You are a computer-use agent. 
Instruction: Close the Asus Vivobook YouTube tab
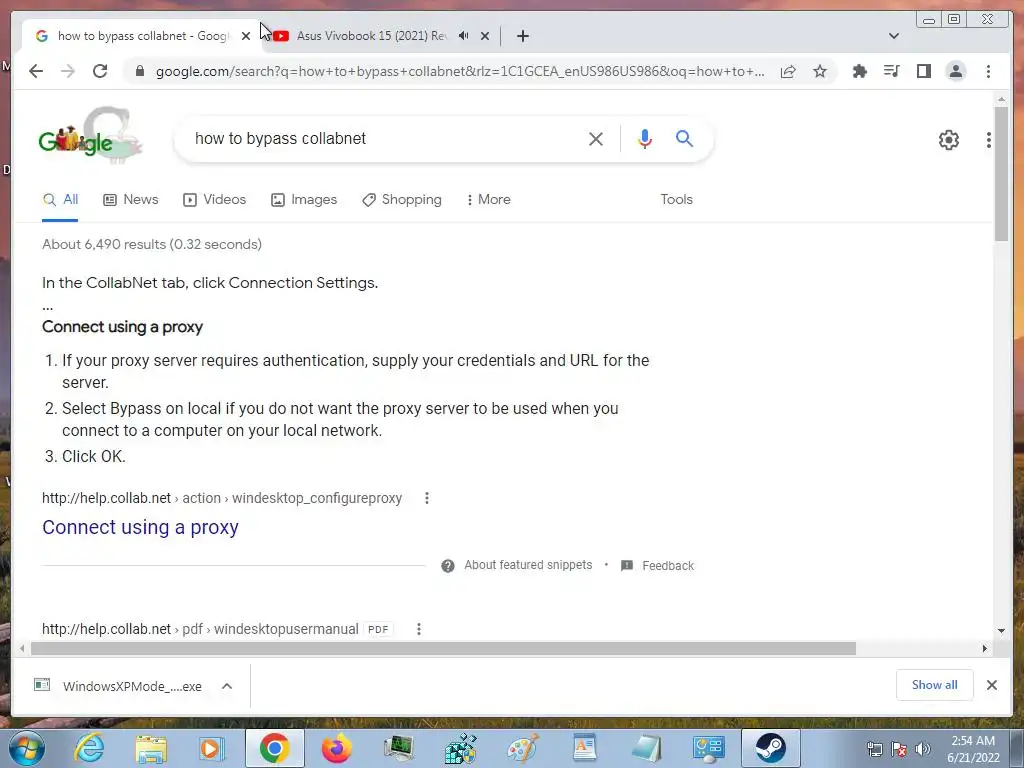tap(485, 36)
